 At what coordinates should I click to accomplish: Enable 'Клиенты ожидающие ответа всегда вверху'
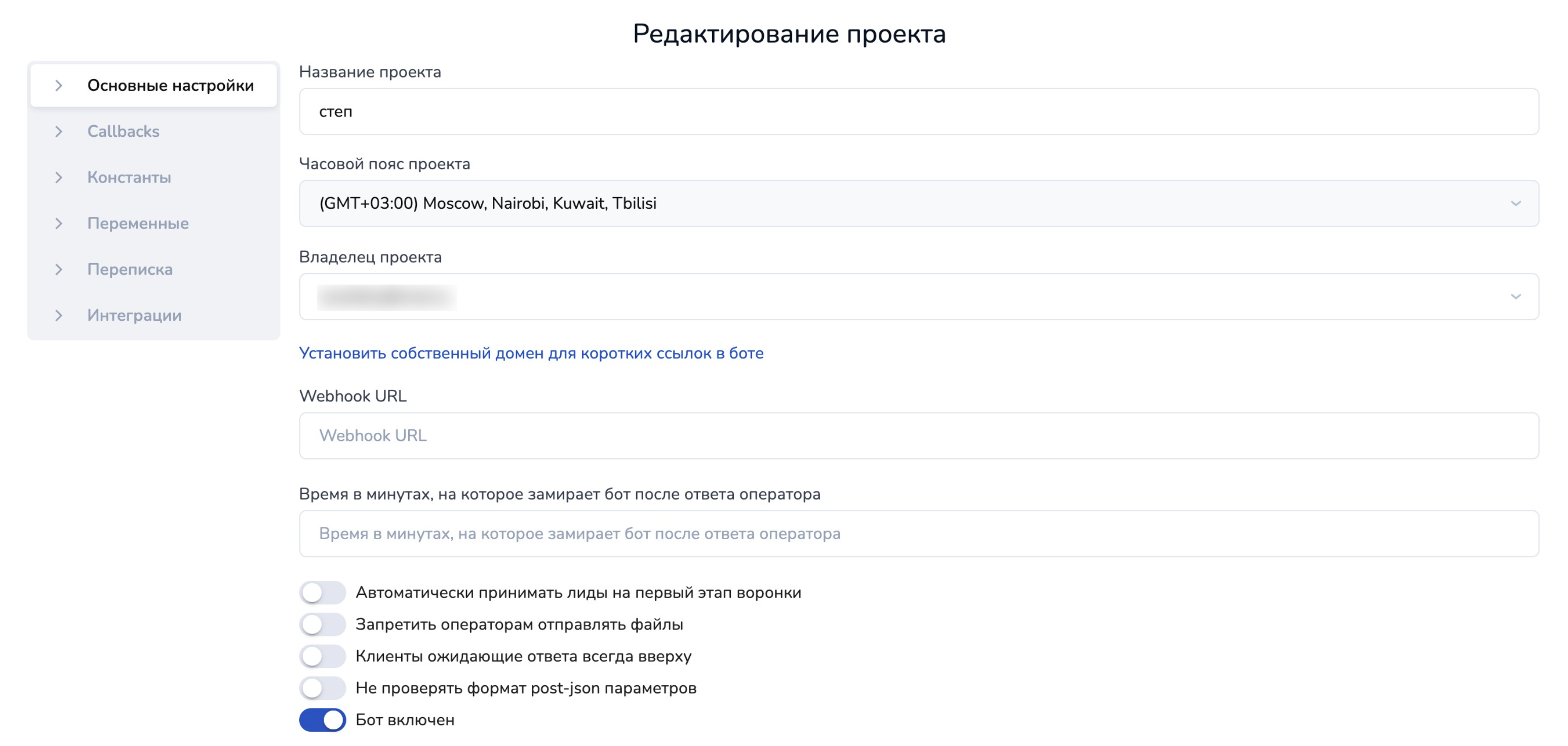[322, 656]
